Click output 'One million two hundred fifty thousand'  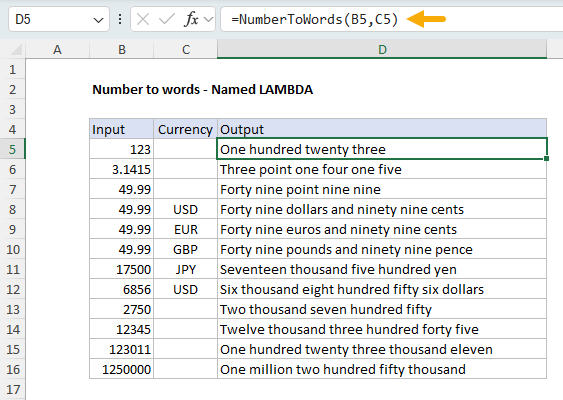pyautogui.click(x=382, y=369)
